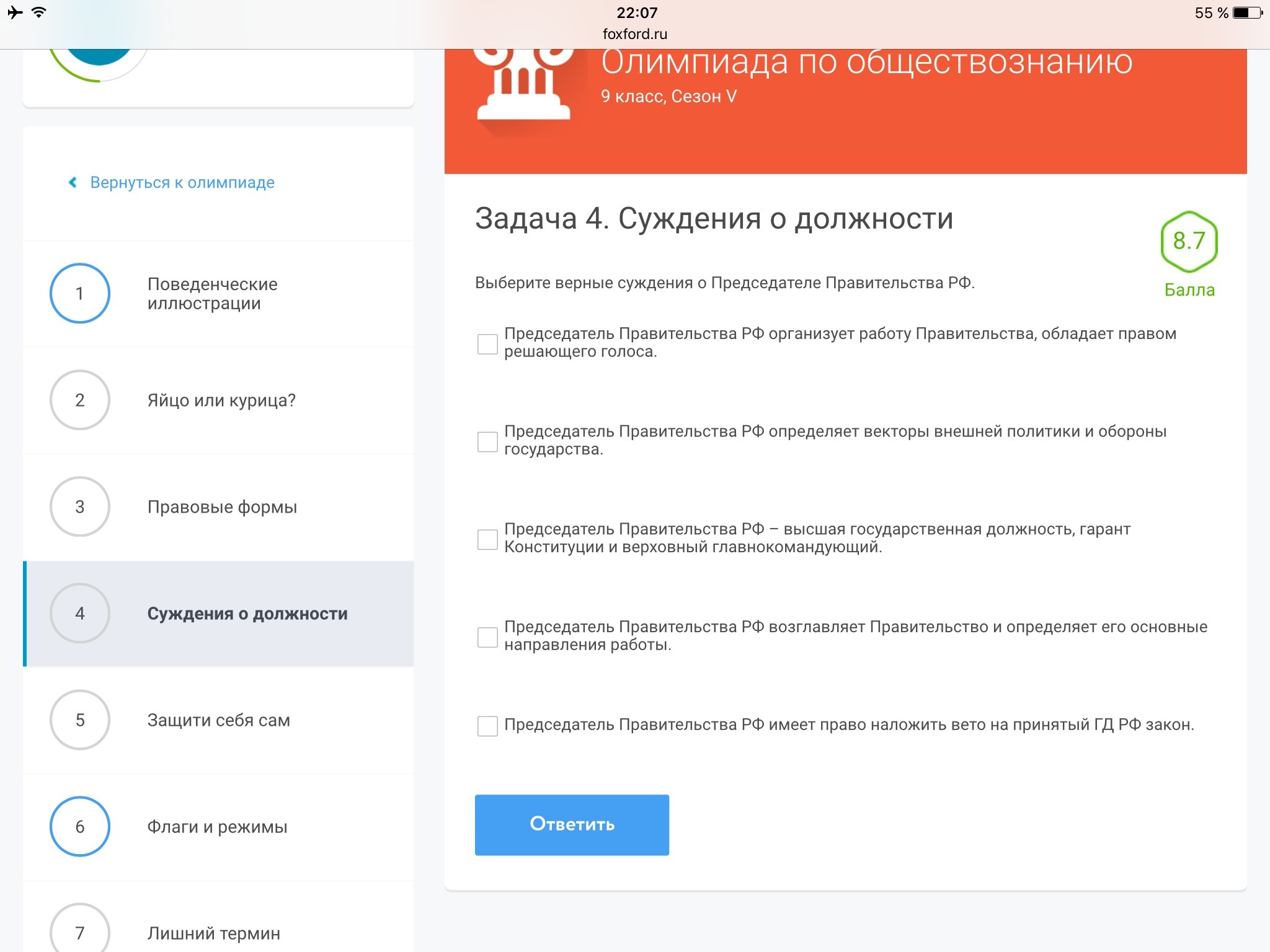Check 'наложить вето' statement checkbox
This screenshot has width=1270, height=952.
(487, 726)
